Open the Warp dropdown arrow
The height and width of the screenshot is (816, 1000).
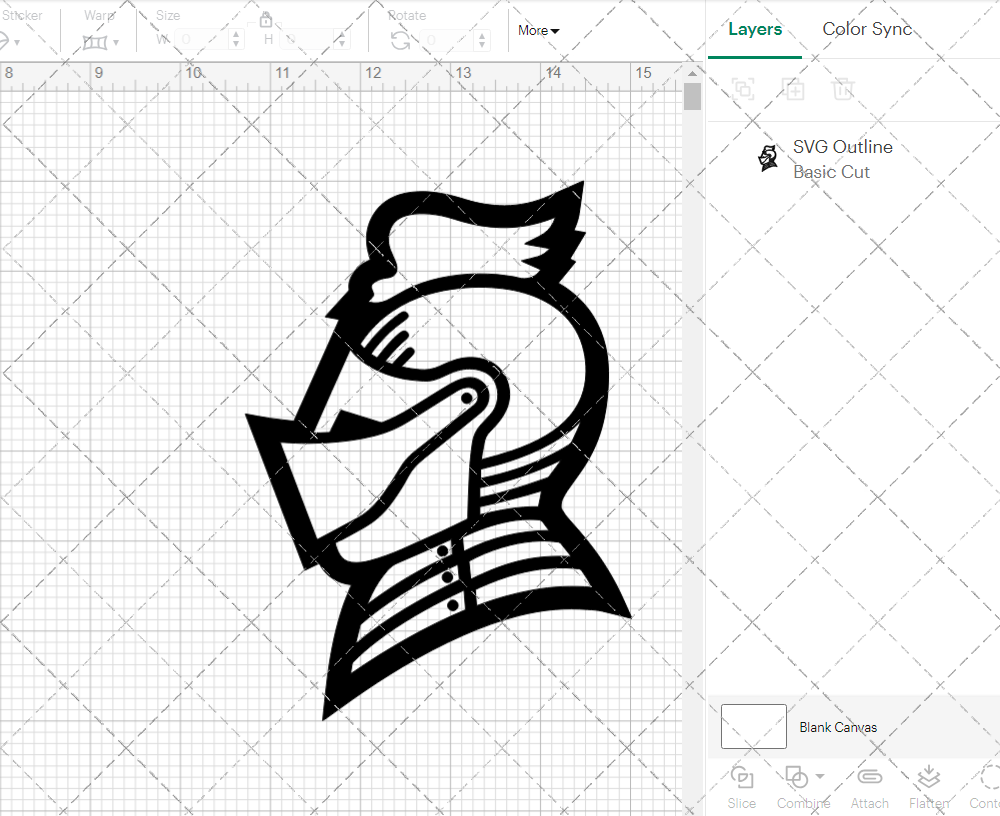(x=118, y=44)
